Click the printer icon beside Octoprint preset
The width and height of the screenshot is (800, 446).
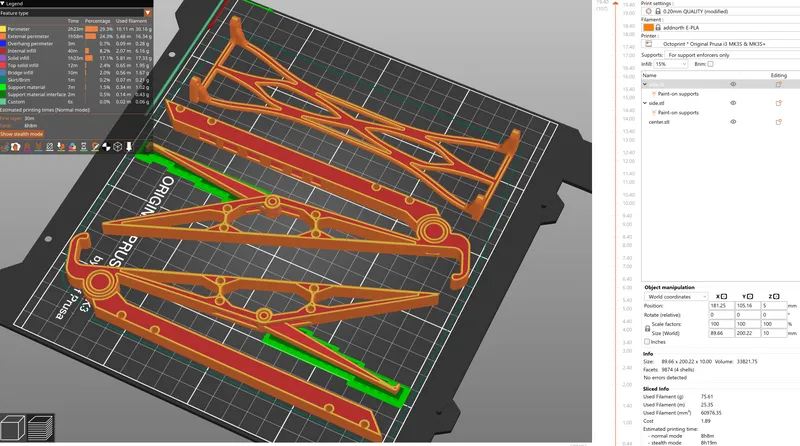coord(648,44)
